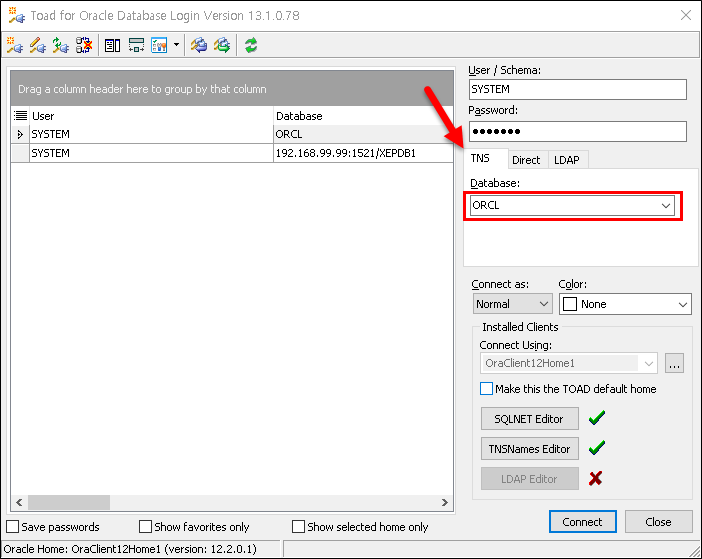The image size is (702, 559).
Task: Click the green refresh arrows icon
Action: click(251, 45)
